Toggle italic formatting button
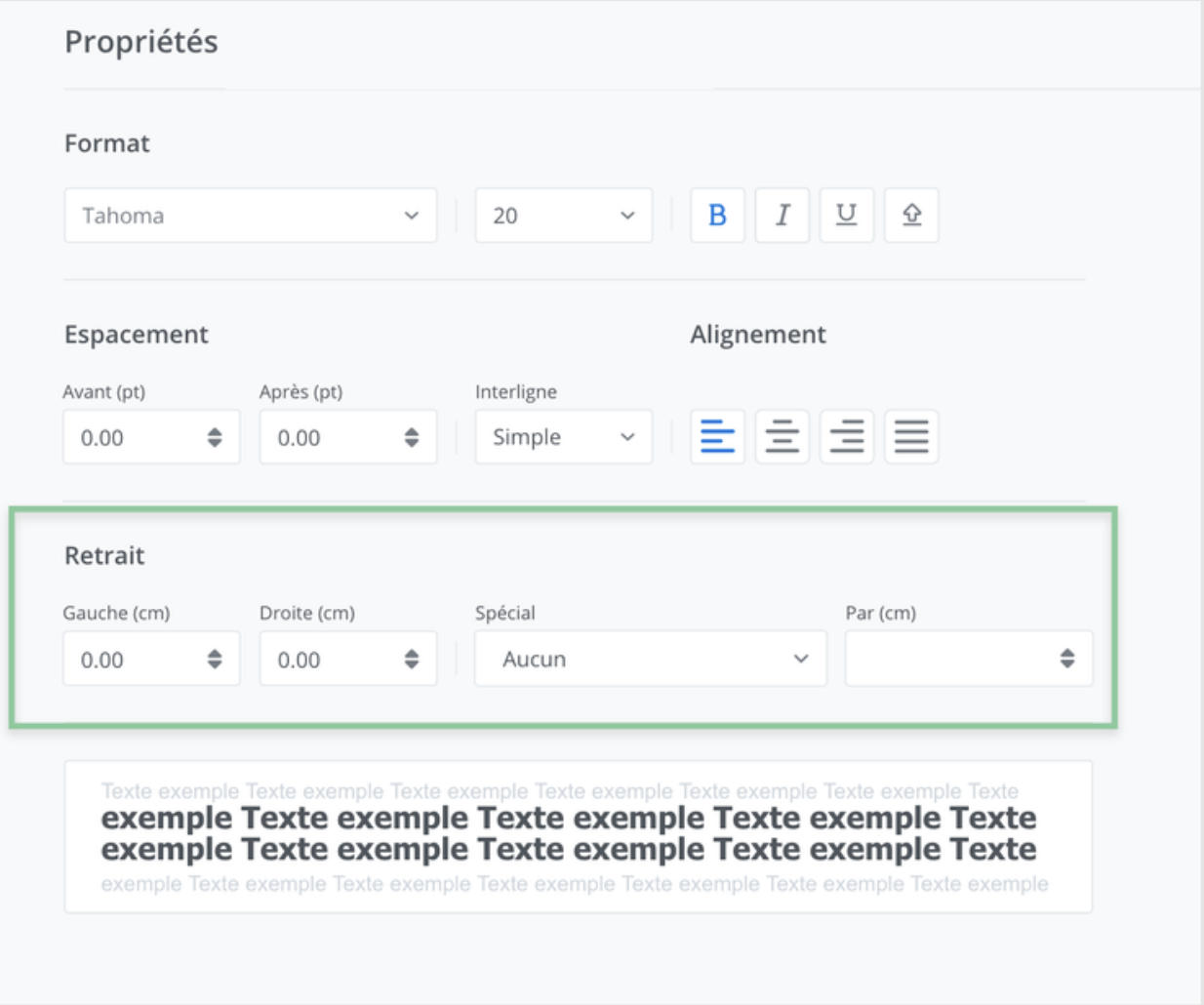This screenshot has width=1204, height=1005. [782, 216]
